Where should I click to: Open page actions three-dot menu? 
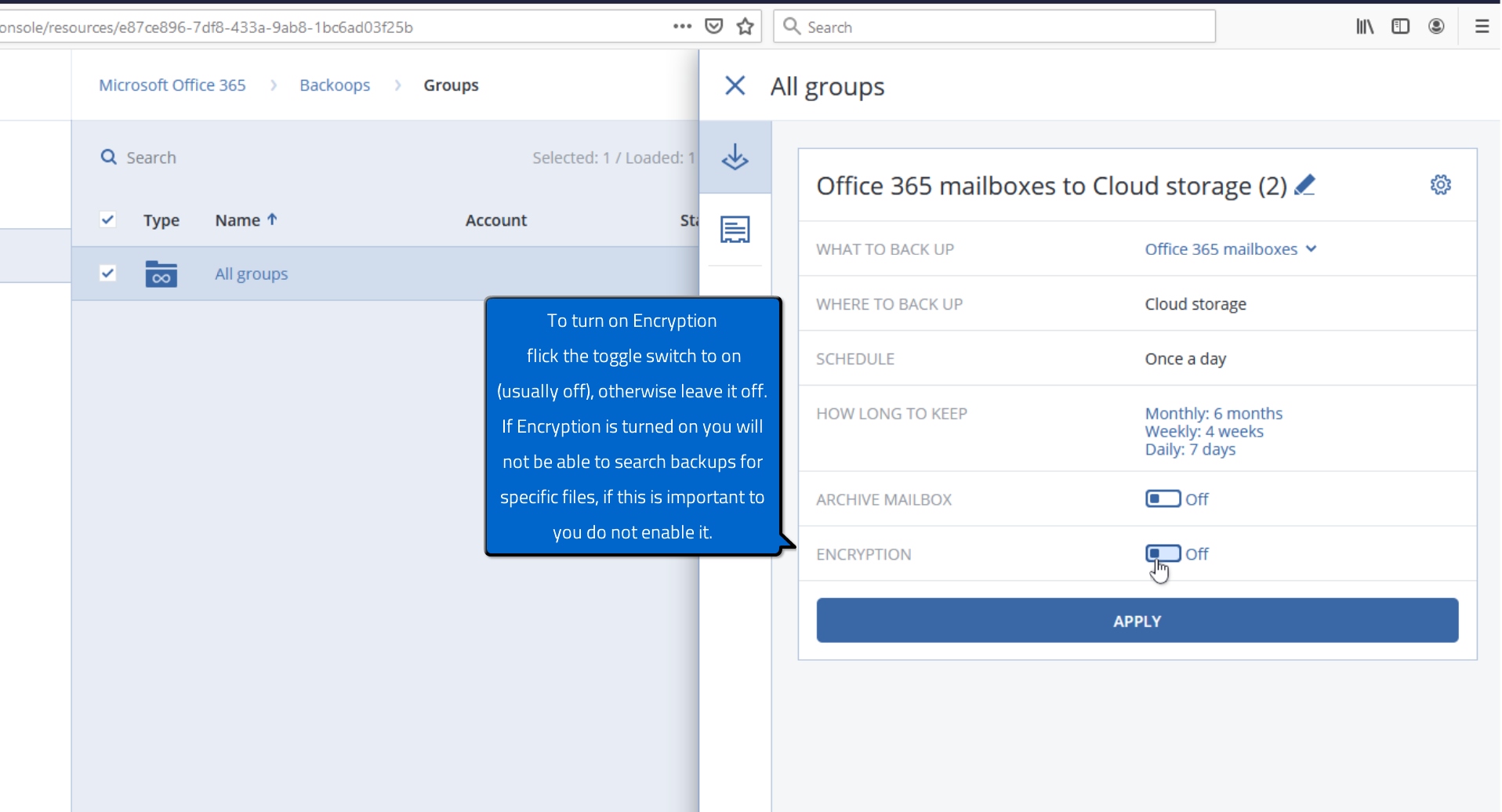coord(682,27)
